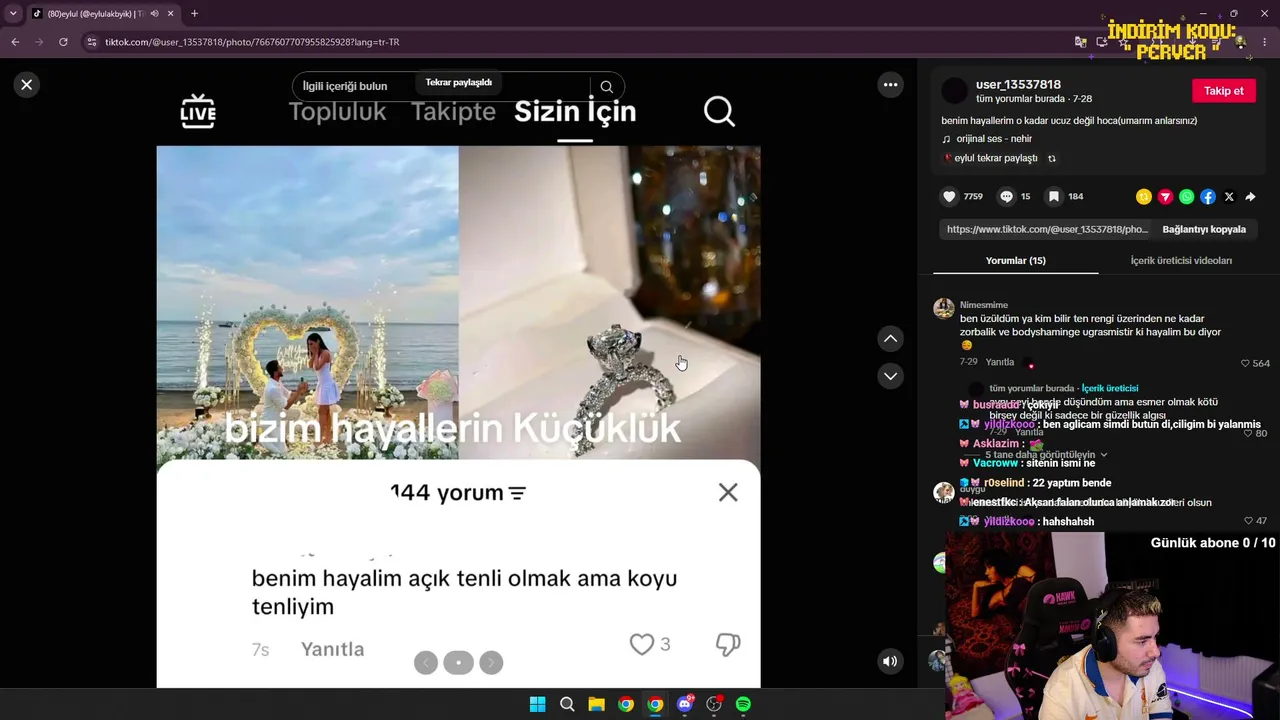The width and height of the screenshot is (1280, 720).
Task: Open user_13537818 profile name
Action: coord(1018,85)
